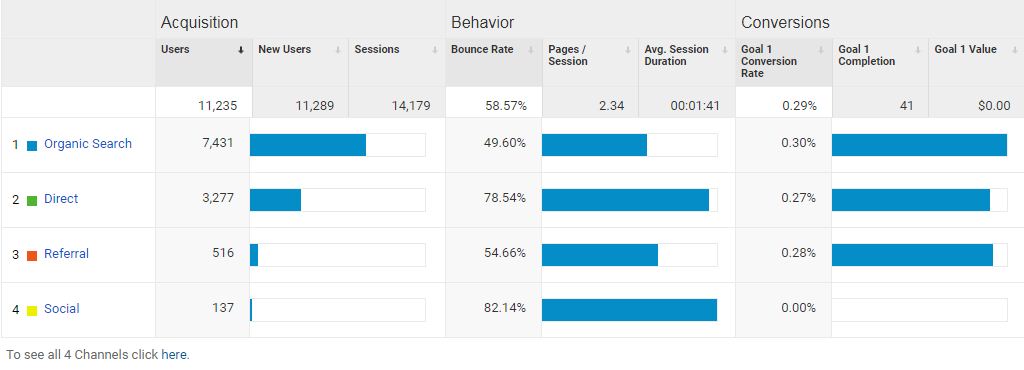This screenshot has width=1024, height=370.
Task: Click the sort arrow beside Bounce Rate
Action: [x=531, y=50]
